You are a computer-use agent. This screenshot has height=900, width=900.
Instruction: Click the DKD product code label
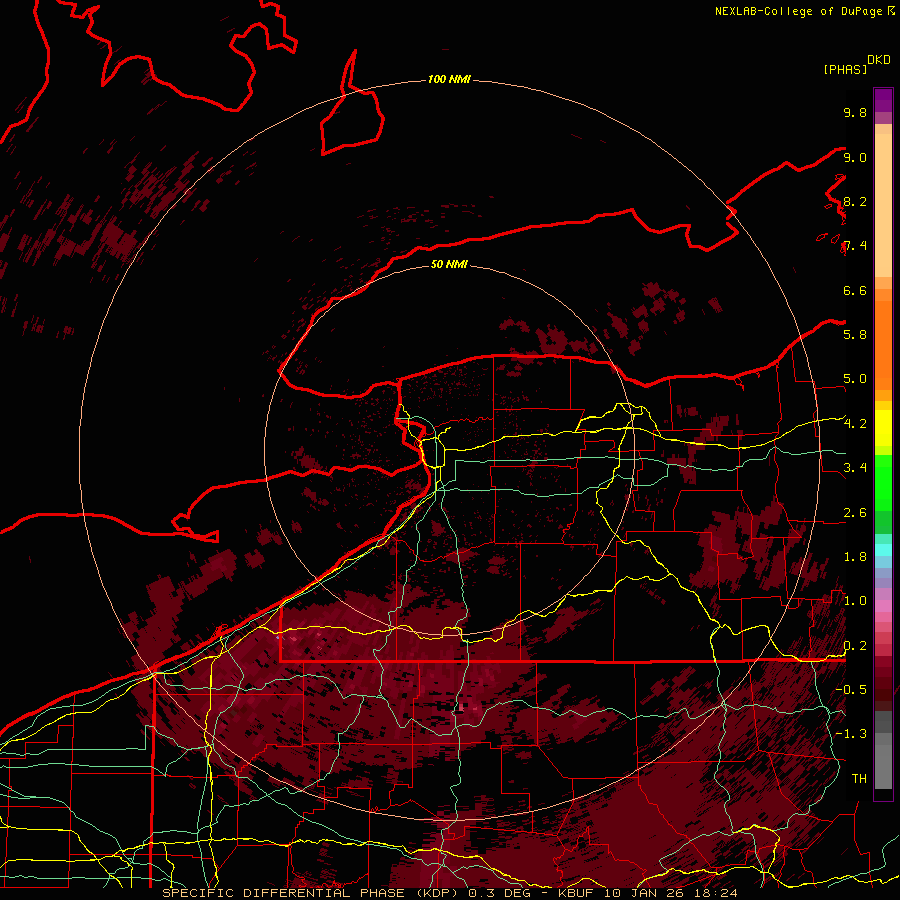[x=879, y=60]
